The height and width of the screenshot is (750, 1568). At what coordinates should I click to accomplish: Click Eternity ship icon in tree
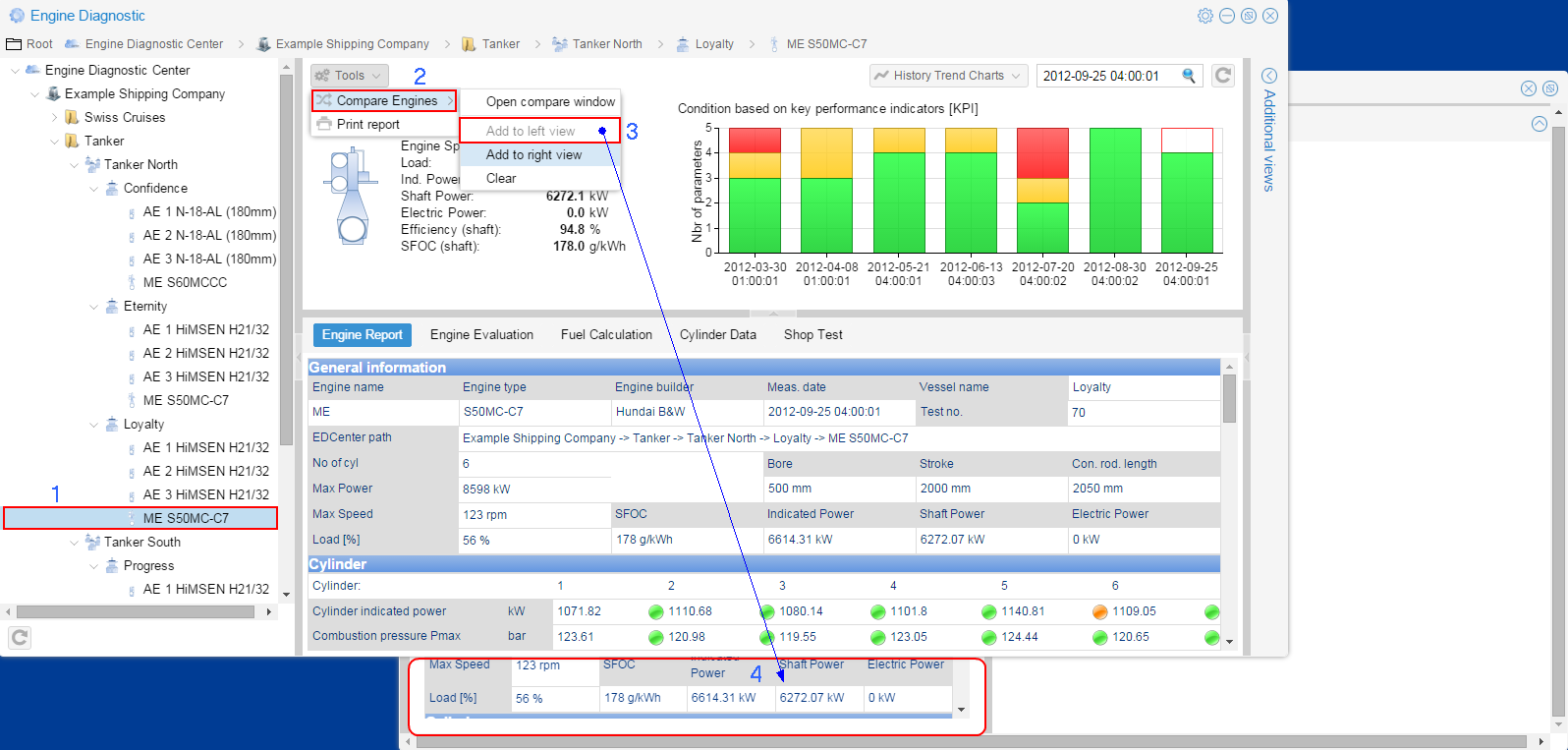(112, 306)
